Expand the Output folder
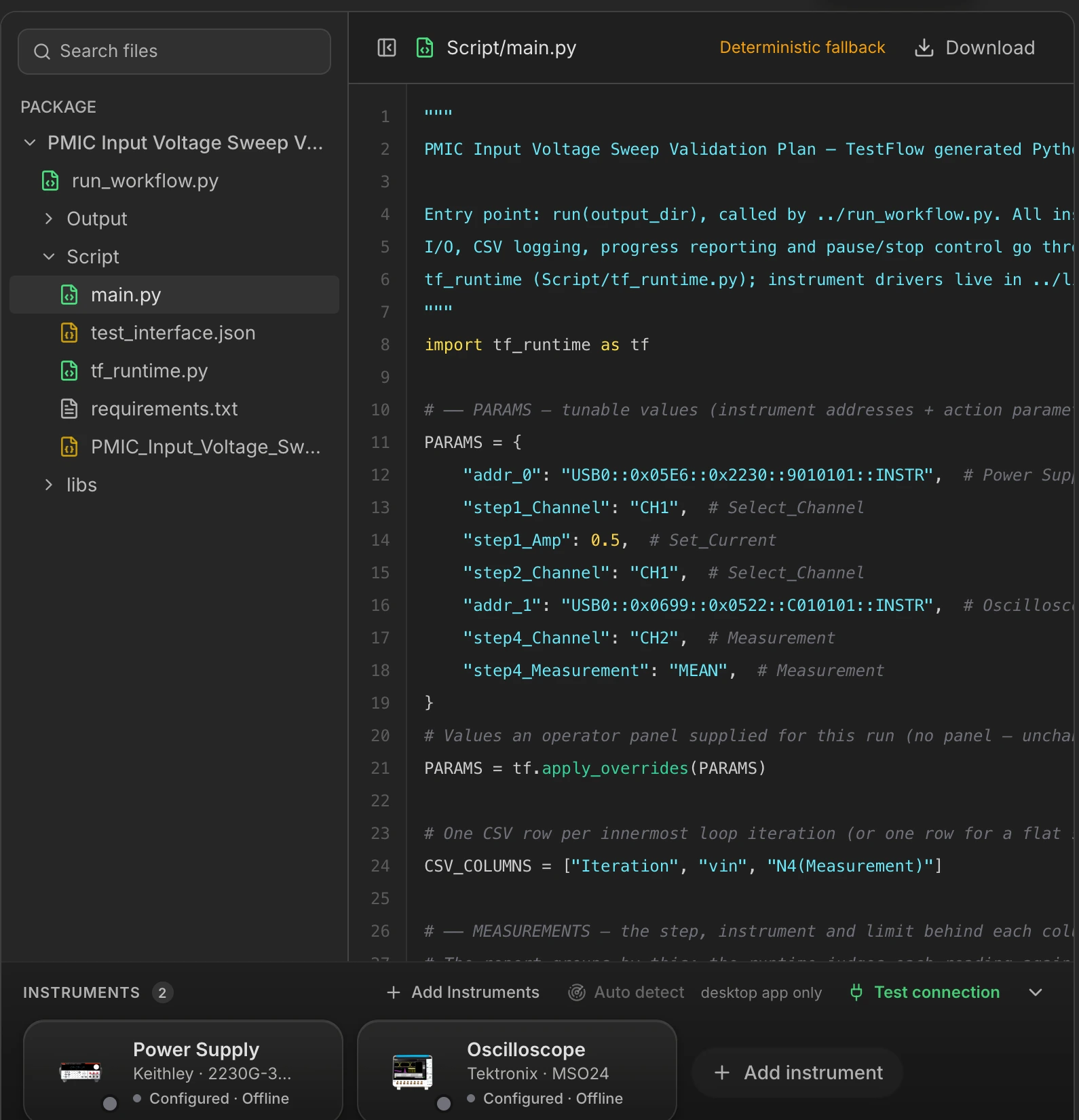1079x1120 pixels. pos(49,219)
